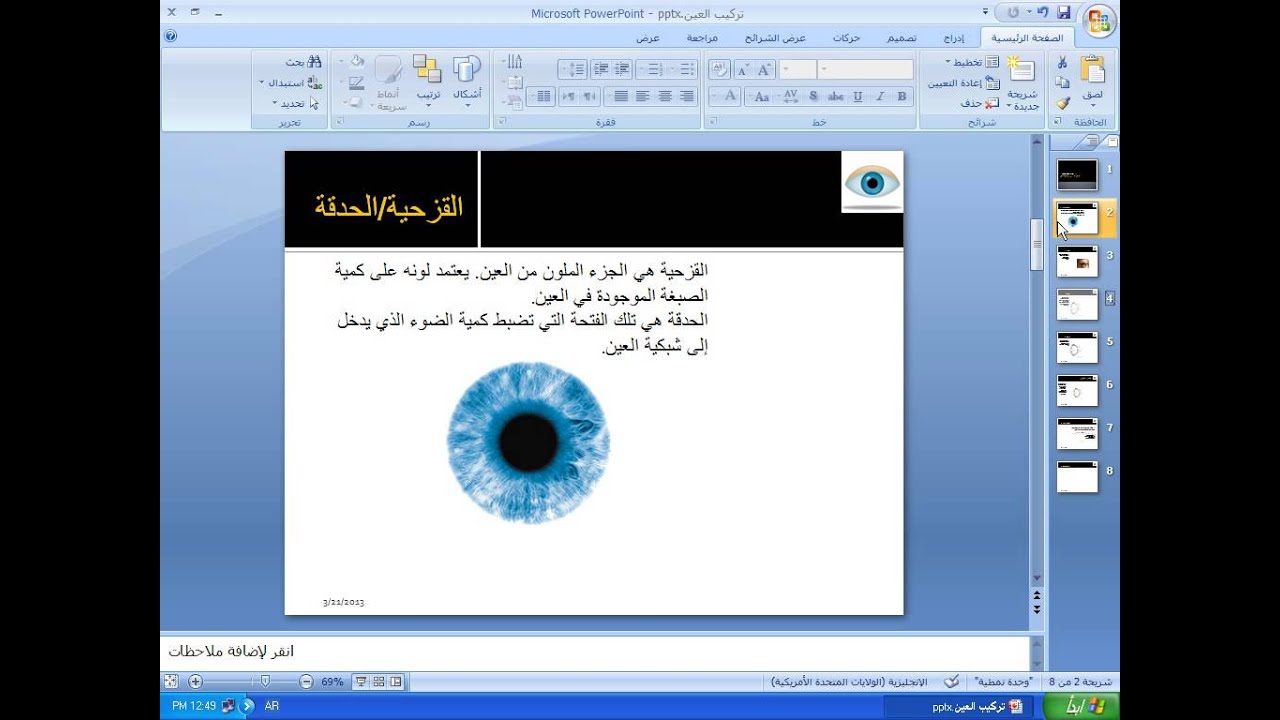
Task: Click the Office Button orb
Action: pos(1099,20)
